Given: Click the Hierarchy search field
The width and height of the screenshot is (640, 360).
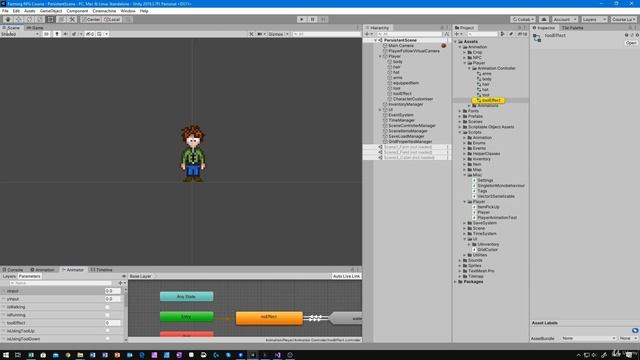Looking at the screenshot, I should [409, 34].
